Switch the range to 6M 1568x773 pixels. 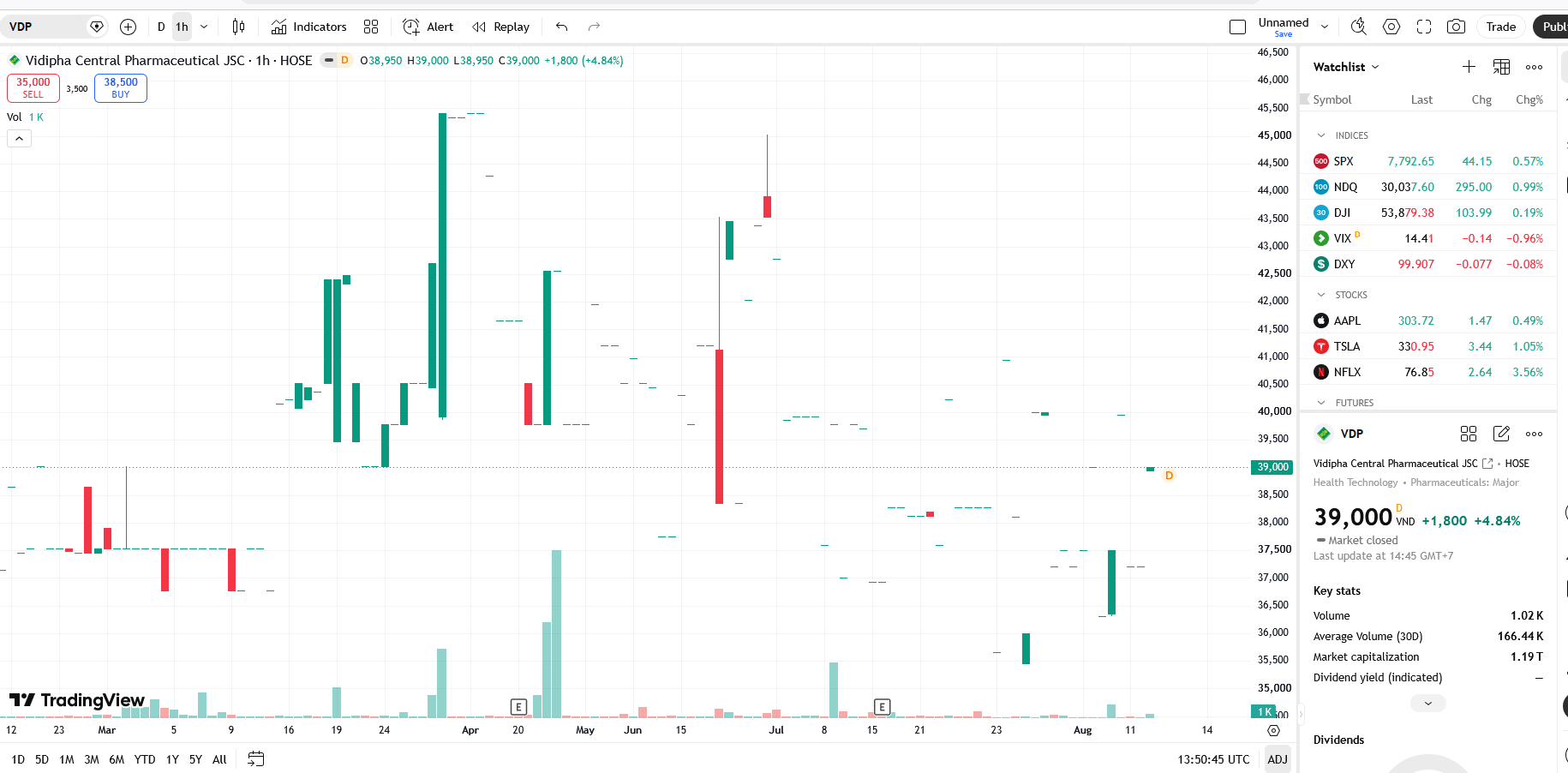[x=117, y=759]
